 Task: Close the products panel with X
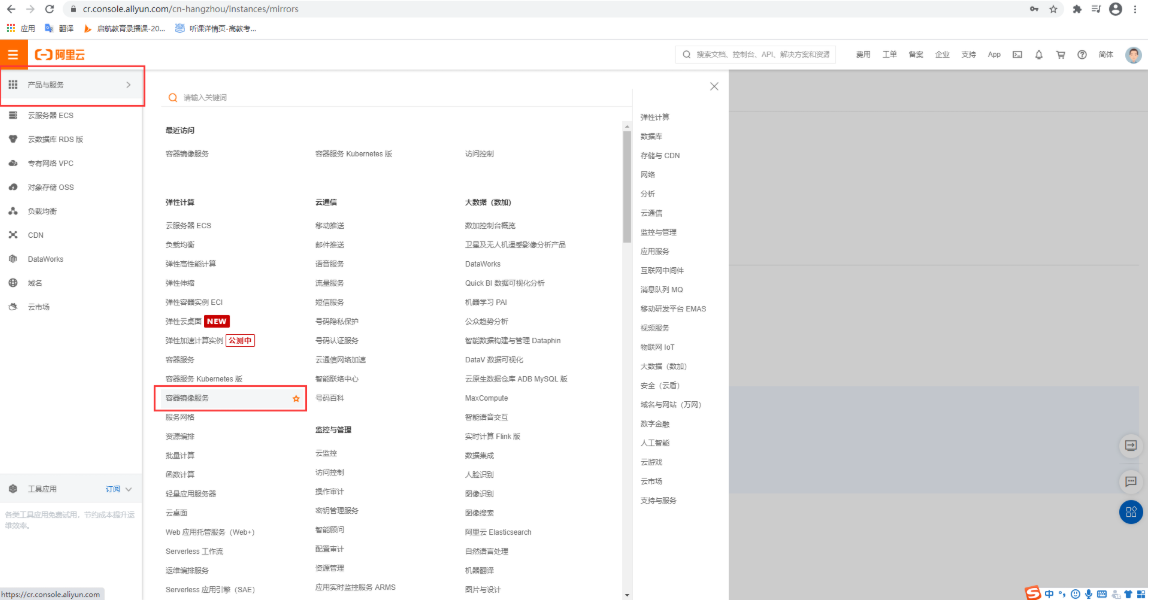pos(714,86)
